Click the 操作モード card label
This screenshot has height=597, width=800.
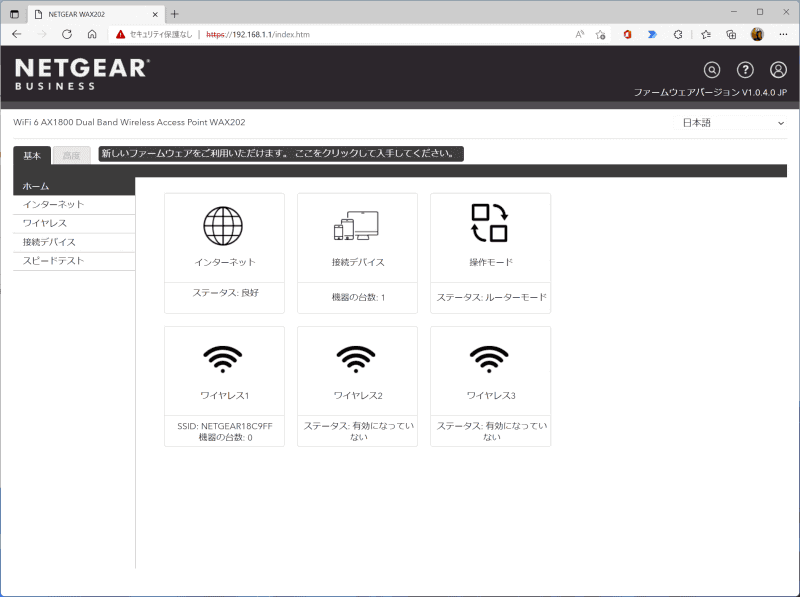pyautogui.click(x=491, y=262)
